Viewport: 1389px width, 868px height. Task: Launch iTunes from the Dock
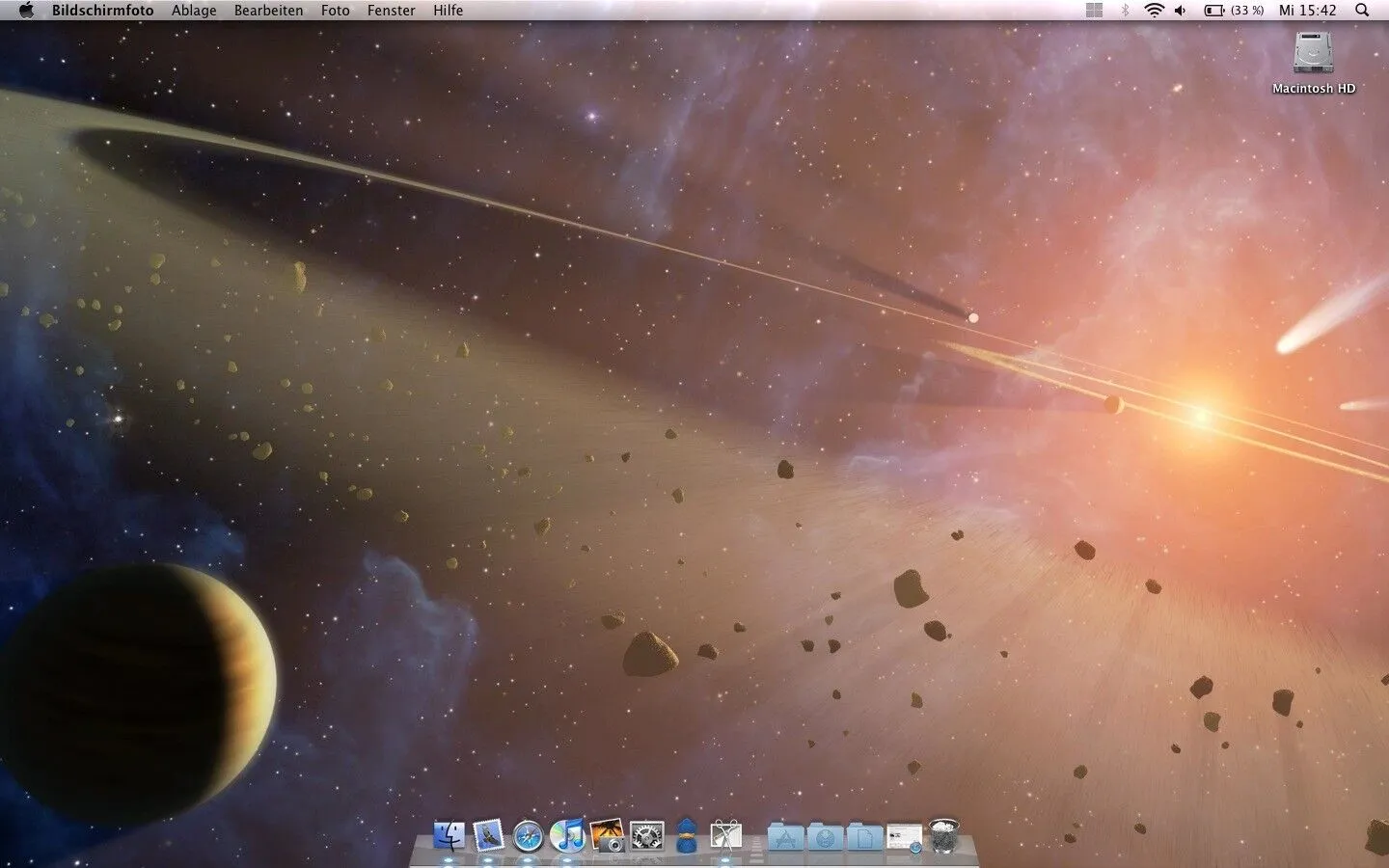[x=568, y=835]
